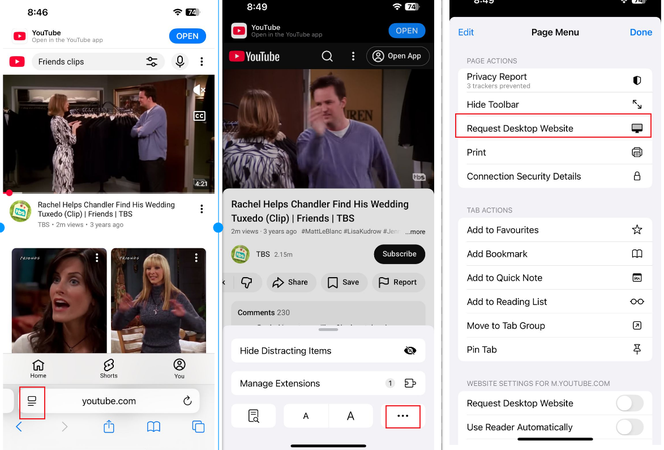
Task: Choose Add Bookmark
Action: (x=555, y=254)
